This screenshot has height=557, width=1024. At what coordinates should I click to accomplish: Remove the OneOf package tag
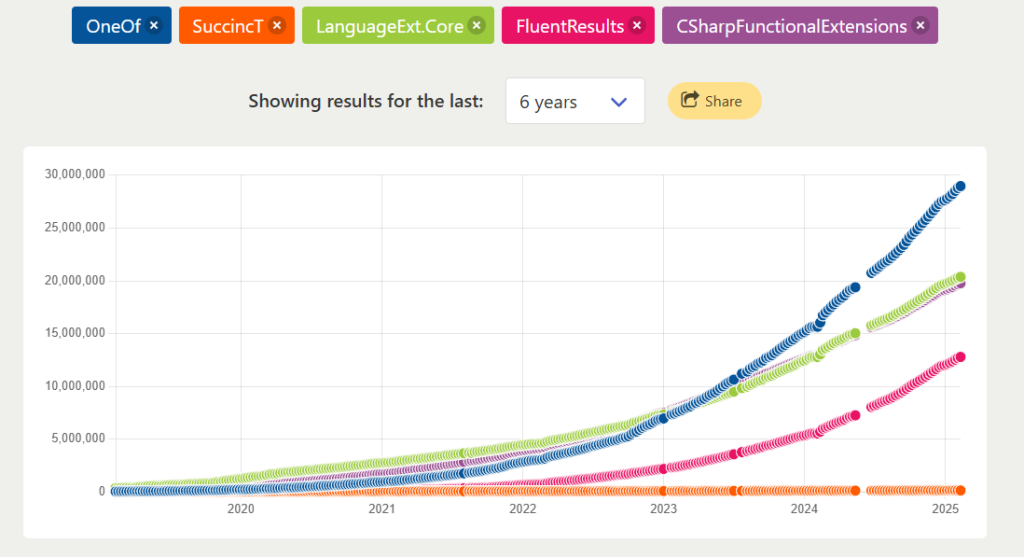point(153,25)
